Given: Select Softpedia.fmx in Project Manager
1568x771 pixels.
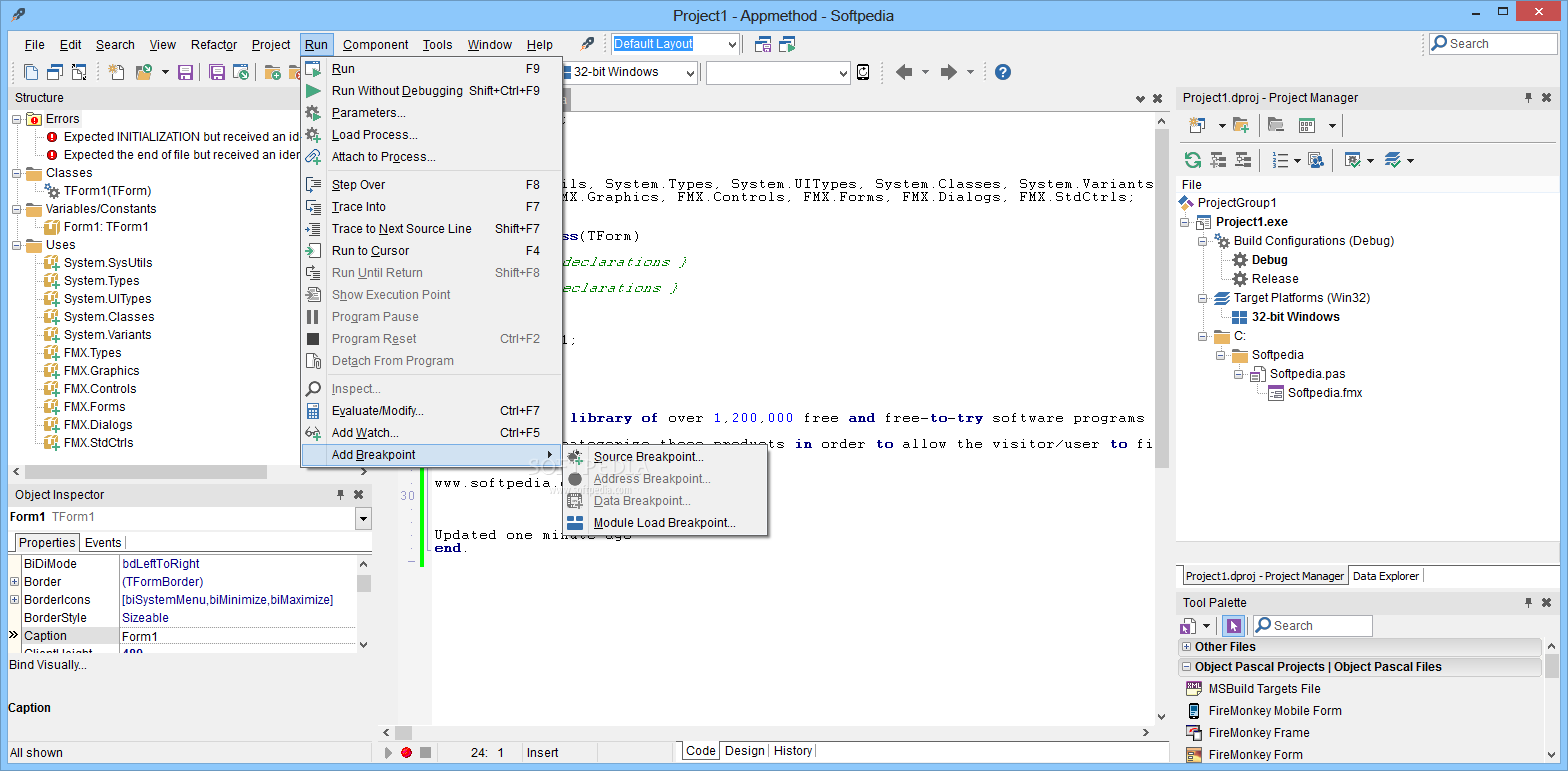Looking at the screenshot, I should click(x=1325, y=393).
